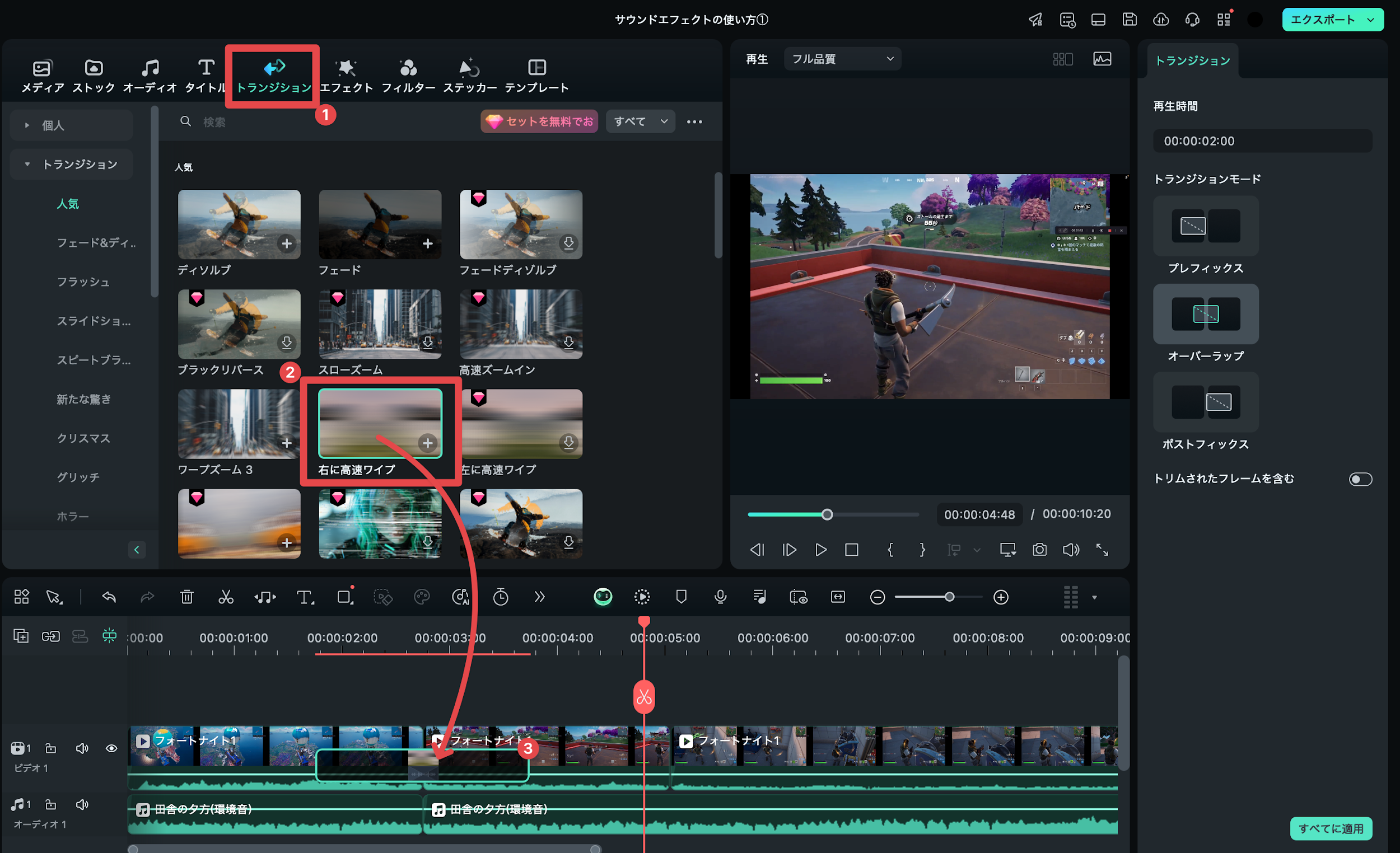The image size is (1400, 853).
Task: Lock the ビデオ 1 track
Action: (50, 748)
